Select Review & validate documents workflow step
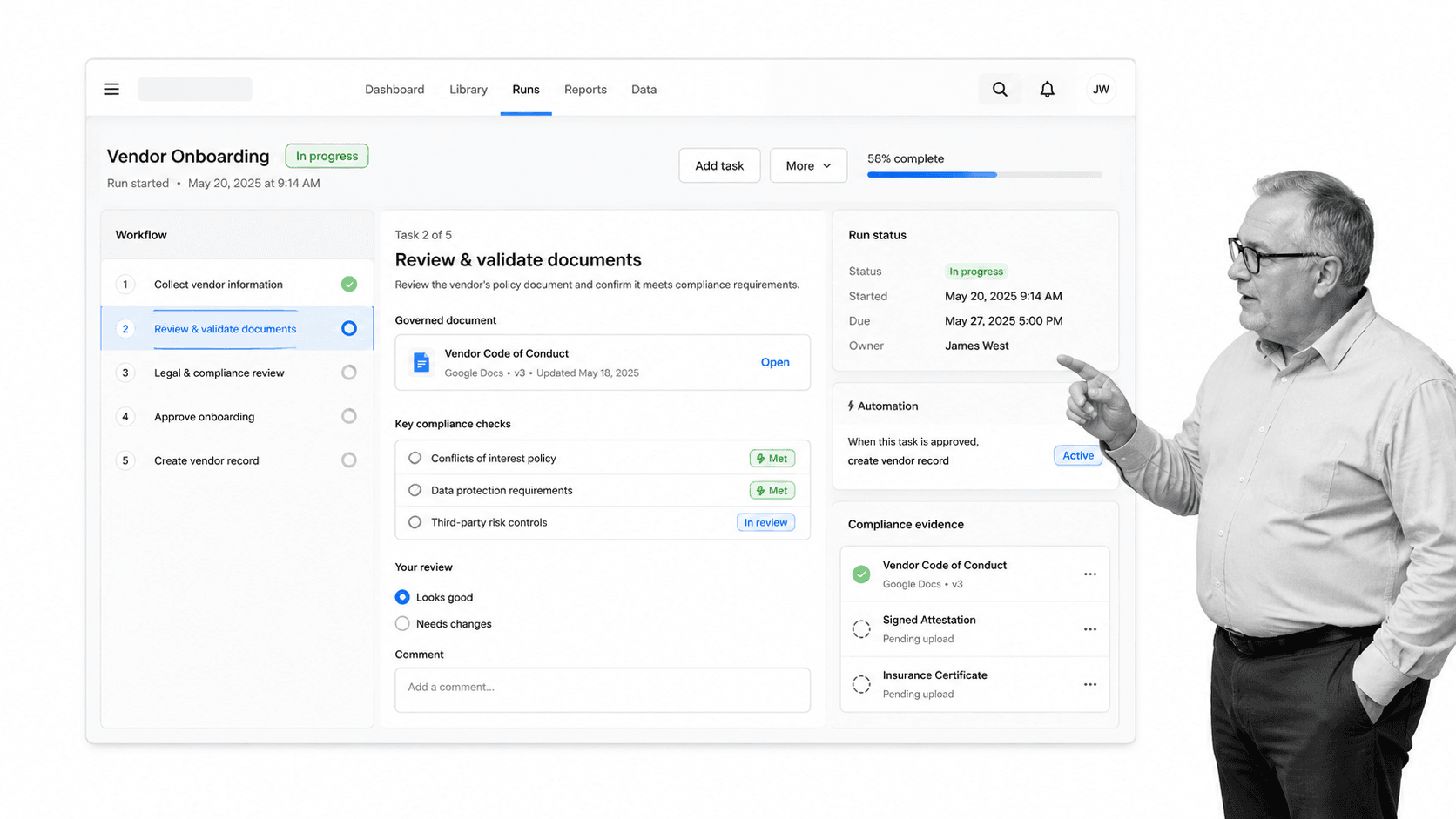The height and width of the screenshot is (819, 1456). (x=237, y=328)
